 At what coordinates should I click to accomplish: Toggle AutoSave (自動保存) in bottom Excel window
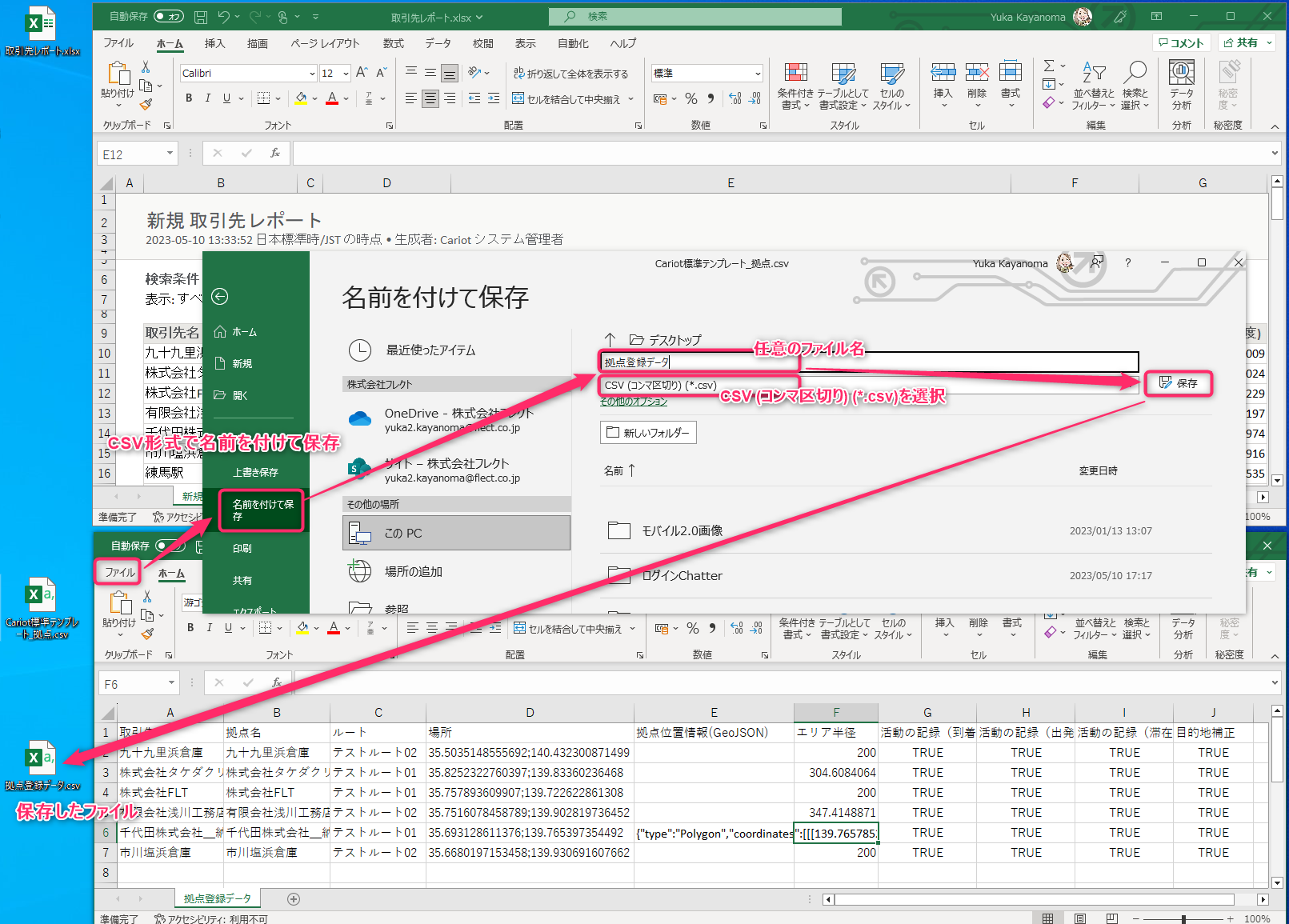click(x=170, y=546)
